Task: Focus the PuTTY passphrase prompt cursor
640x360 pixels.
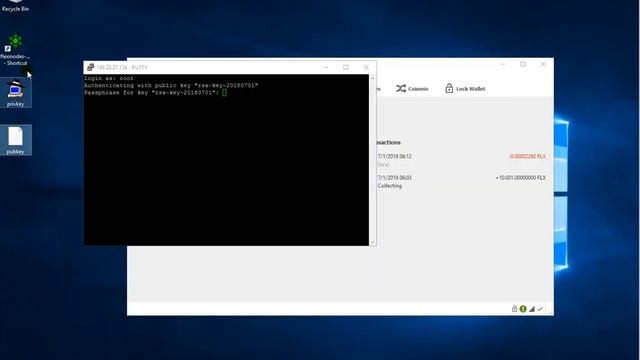Action: [224, 93]
